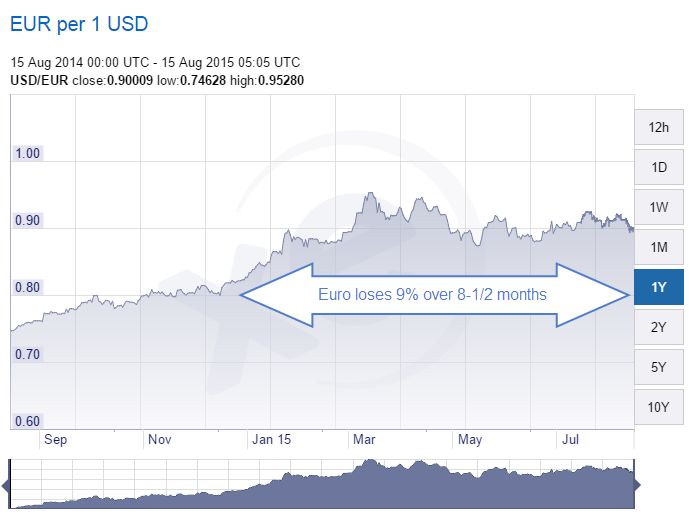This screenshot has width=689, height=521.
Task: Click the 'Euro loses 9%' annotation text
Action: point(432,294)
